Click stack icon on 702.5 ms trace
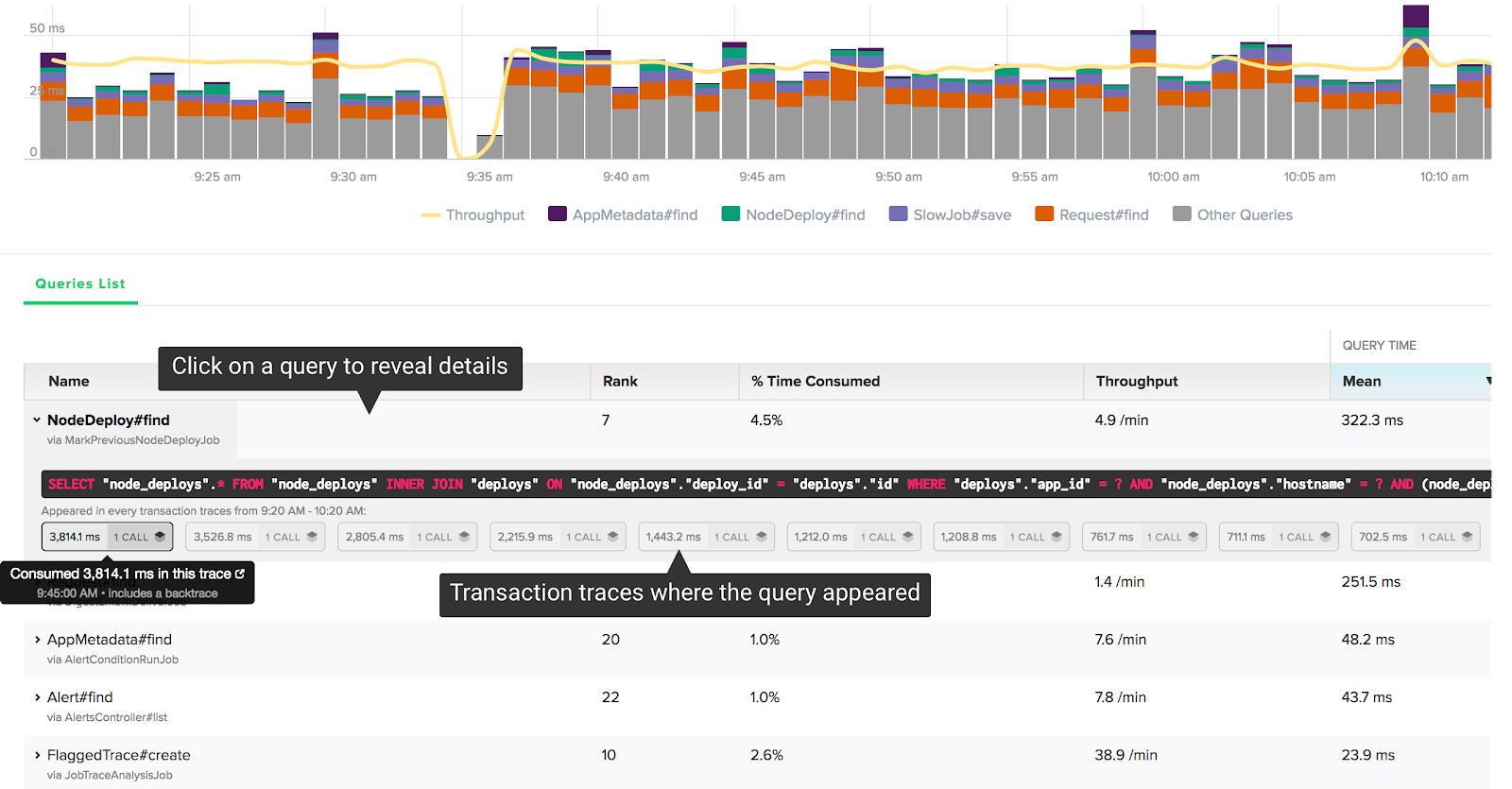The width and height of the screenshot is (1512, 789). 1467,537
